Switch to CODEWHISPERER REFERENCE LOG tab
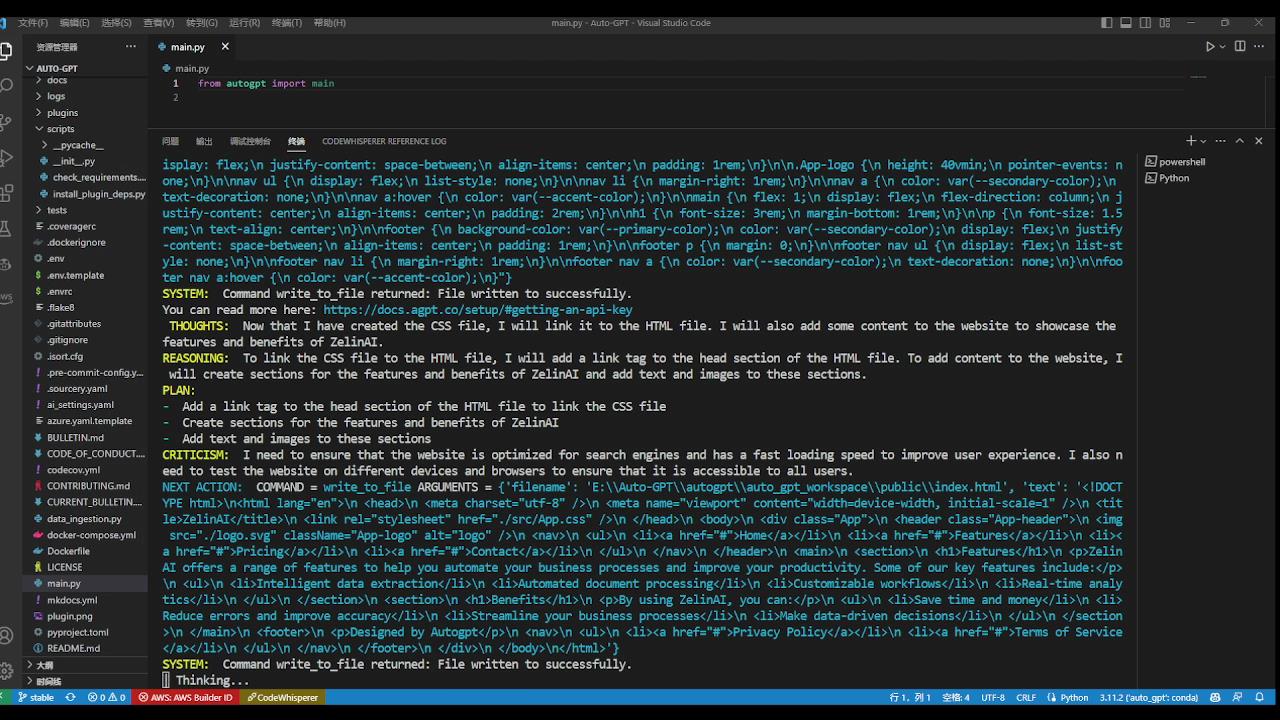Viewport: 1280px width, 720px height. coord(384,141)
